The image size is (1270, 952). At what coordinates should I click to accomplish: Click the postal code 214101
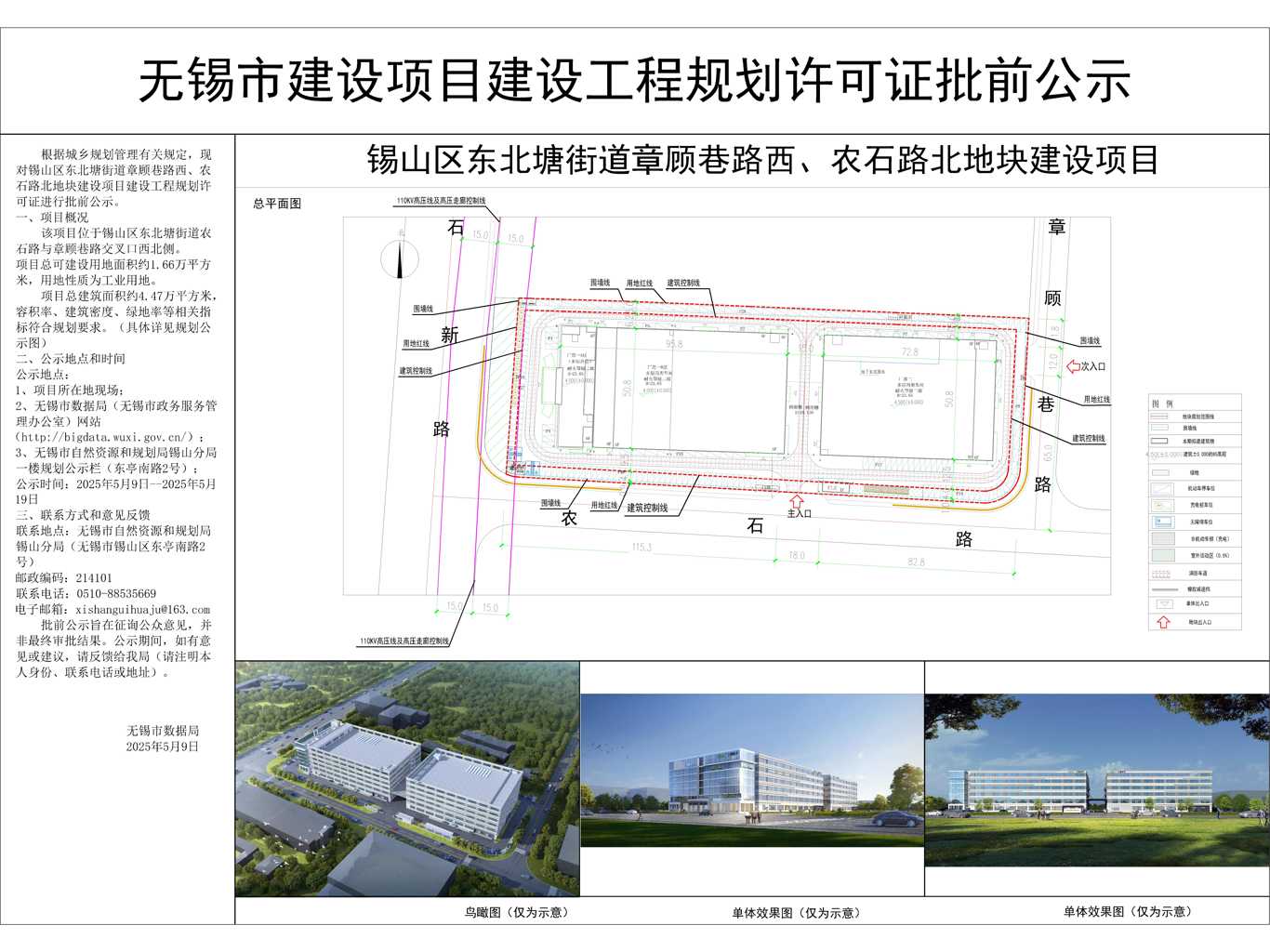94,577
